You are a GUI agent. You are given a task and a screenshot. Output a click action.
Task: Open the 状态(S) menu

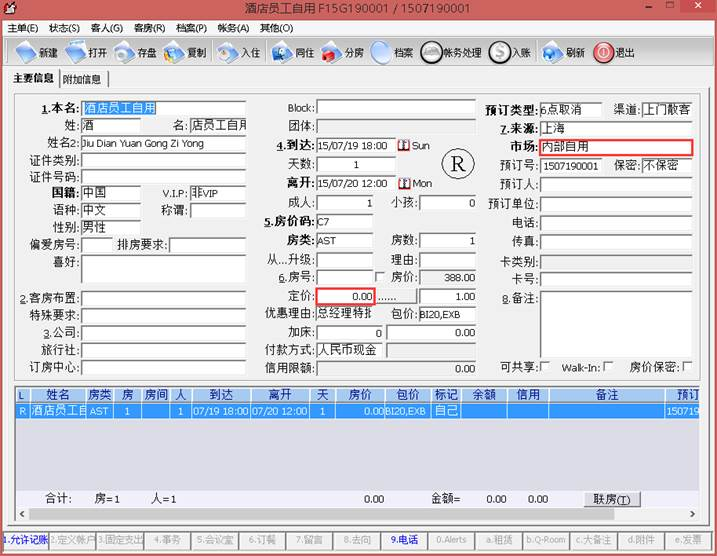[64, 28]
